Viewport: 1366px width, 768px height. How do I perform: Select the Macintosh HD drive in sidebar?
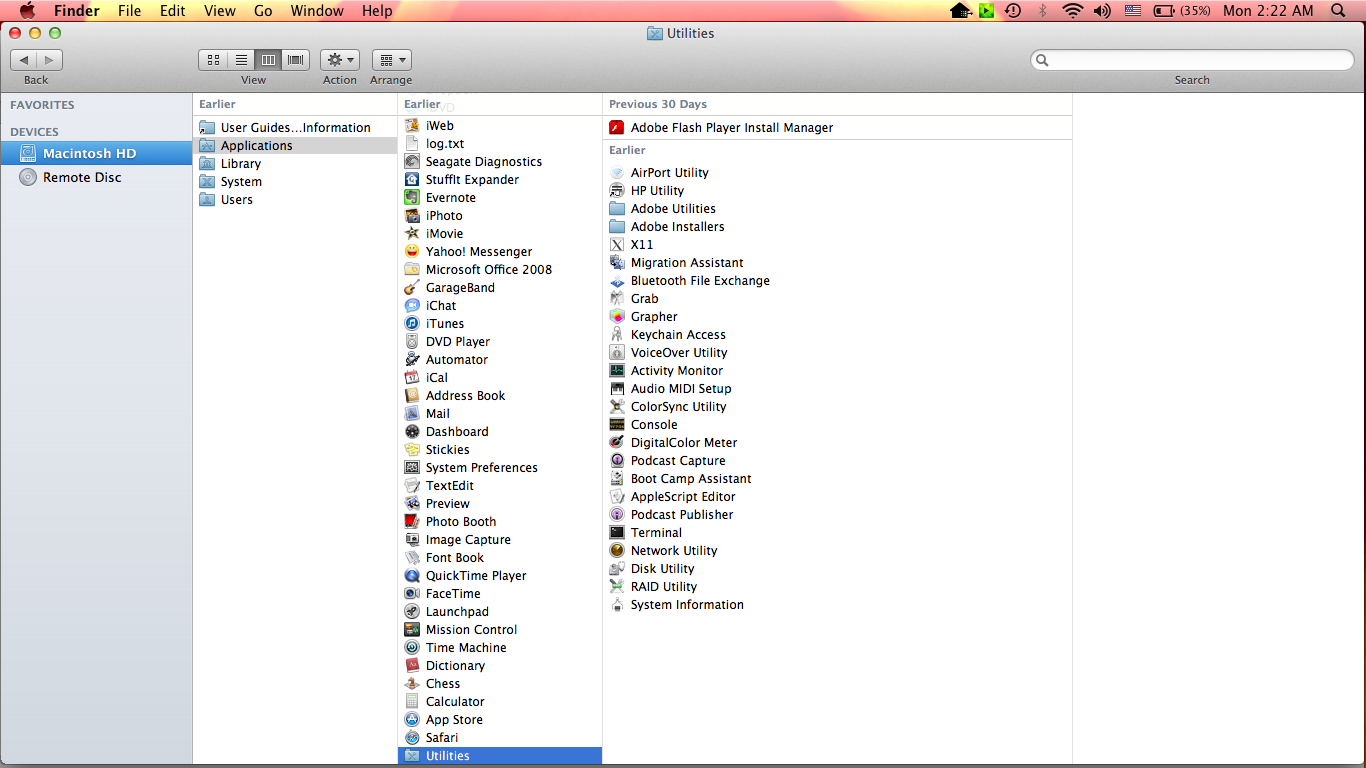tap(96, 153)
